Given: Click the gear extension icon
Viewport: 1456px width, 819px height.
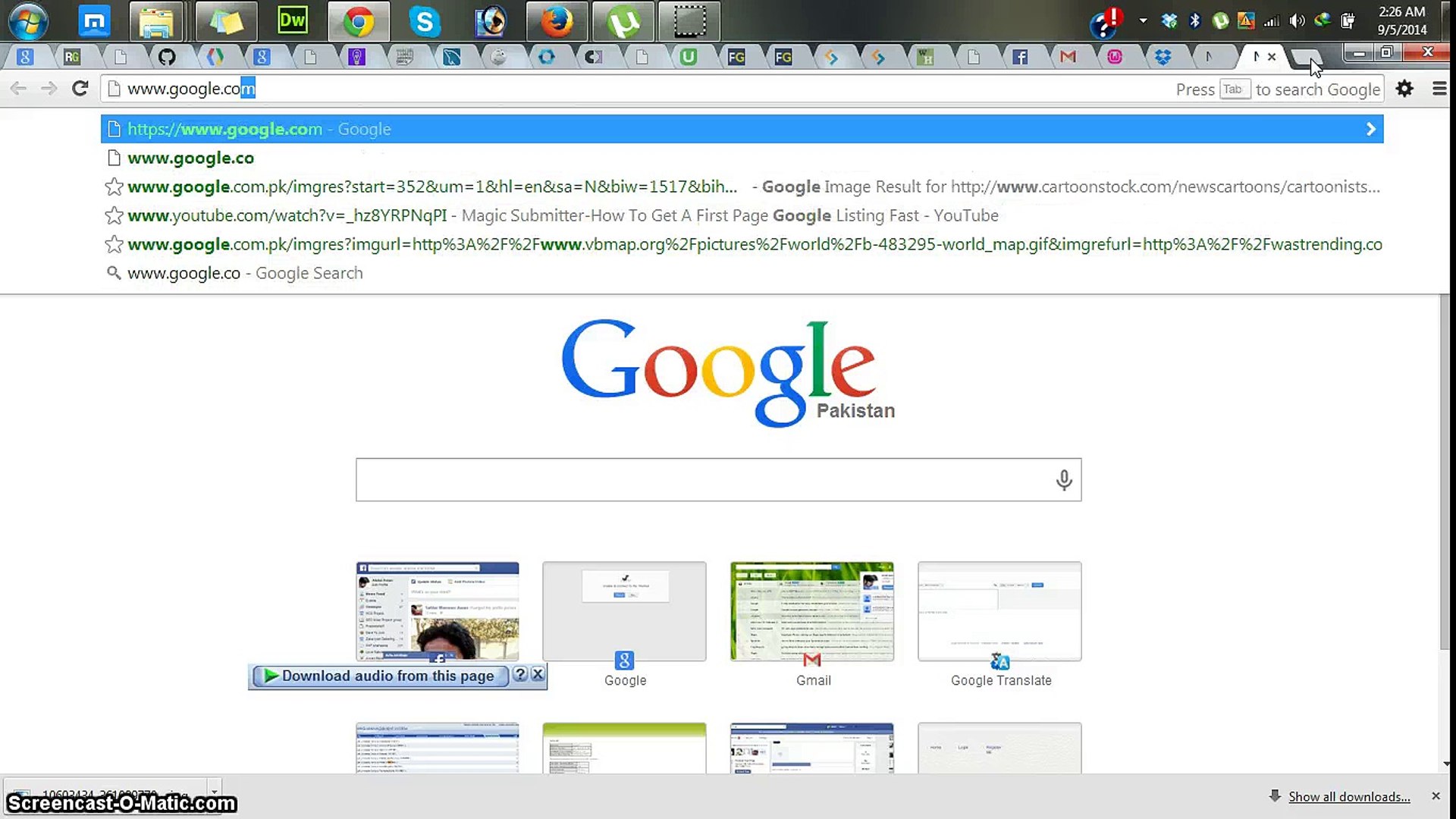Looking at the screenshot, I should (1404, 89).
